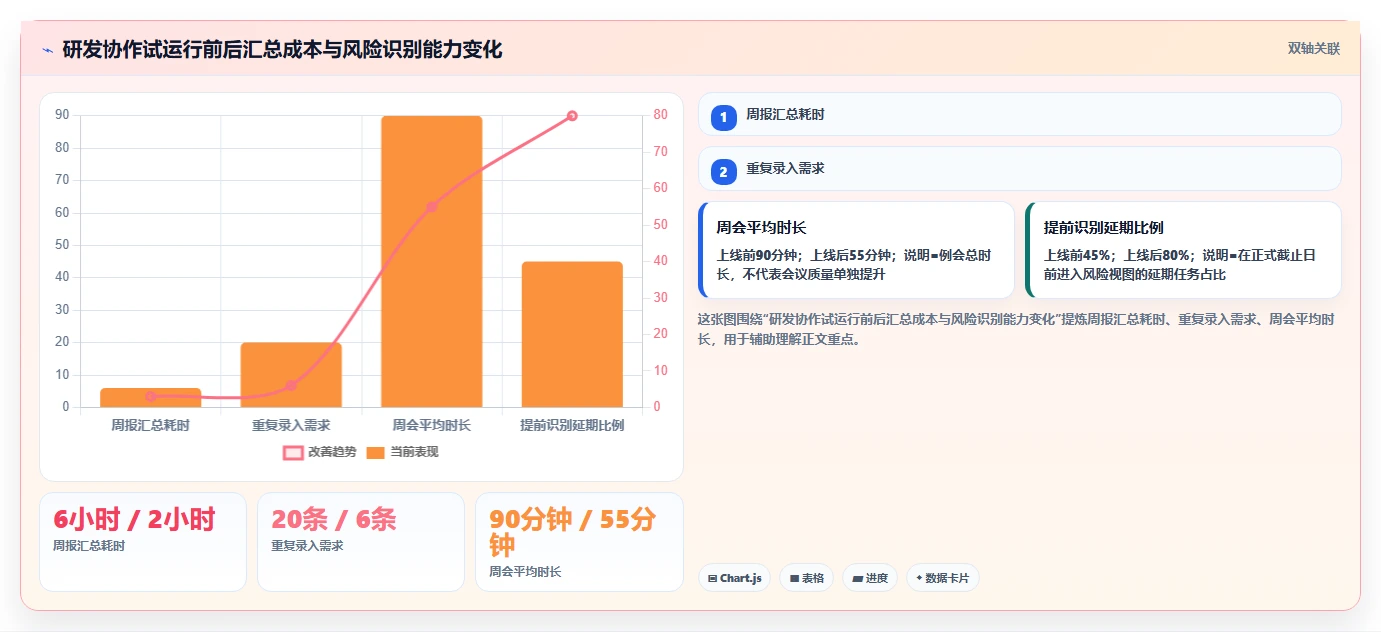Click the main title 研发协作试运行前后汇总成本

[x=282, y=49]
